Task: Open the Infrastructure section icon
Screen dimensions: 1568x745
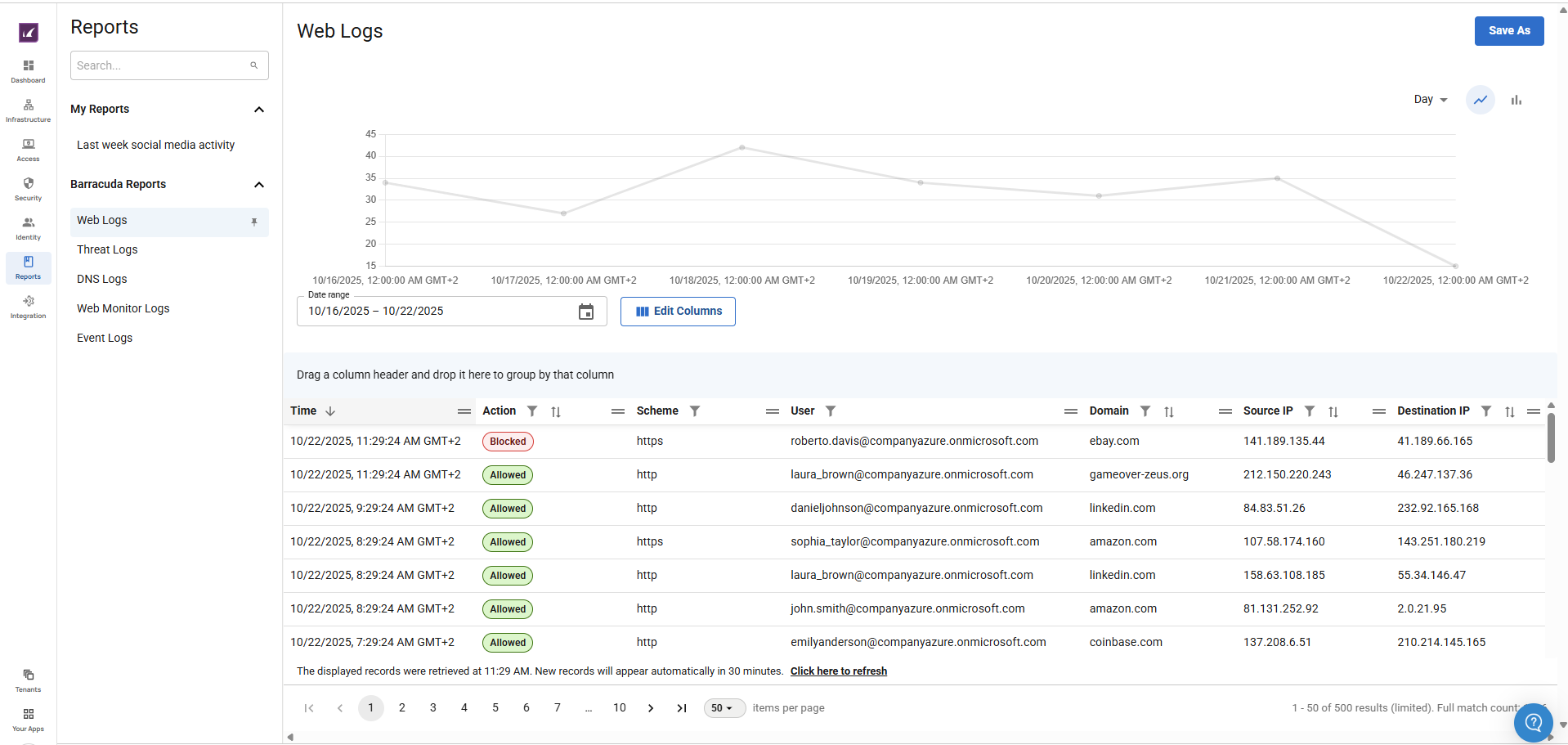Action: click(x=28, y=110)
